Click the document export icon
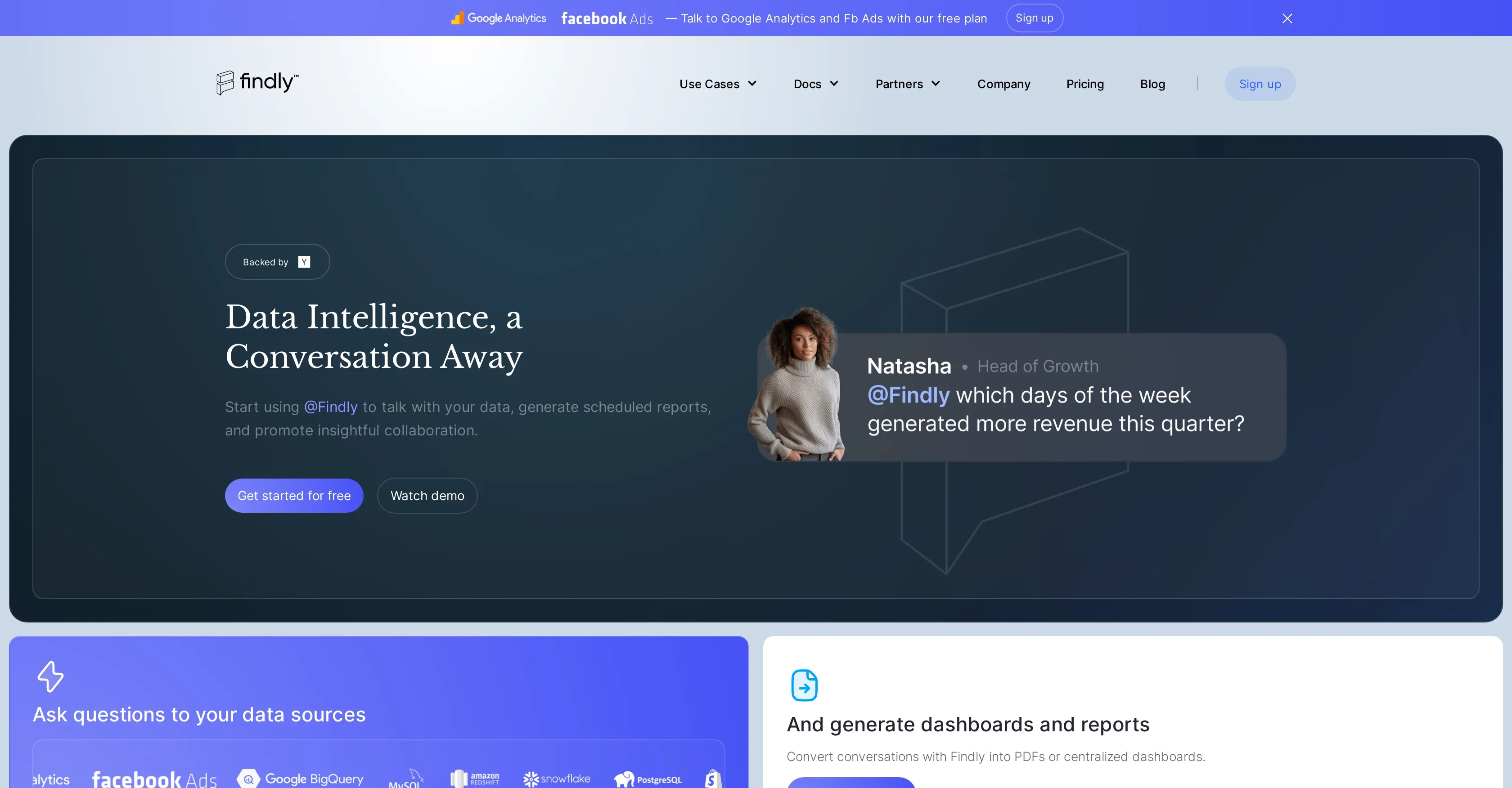The height and width of the screenshot is (788, 1512). tap(804, 685)
